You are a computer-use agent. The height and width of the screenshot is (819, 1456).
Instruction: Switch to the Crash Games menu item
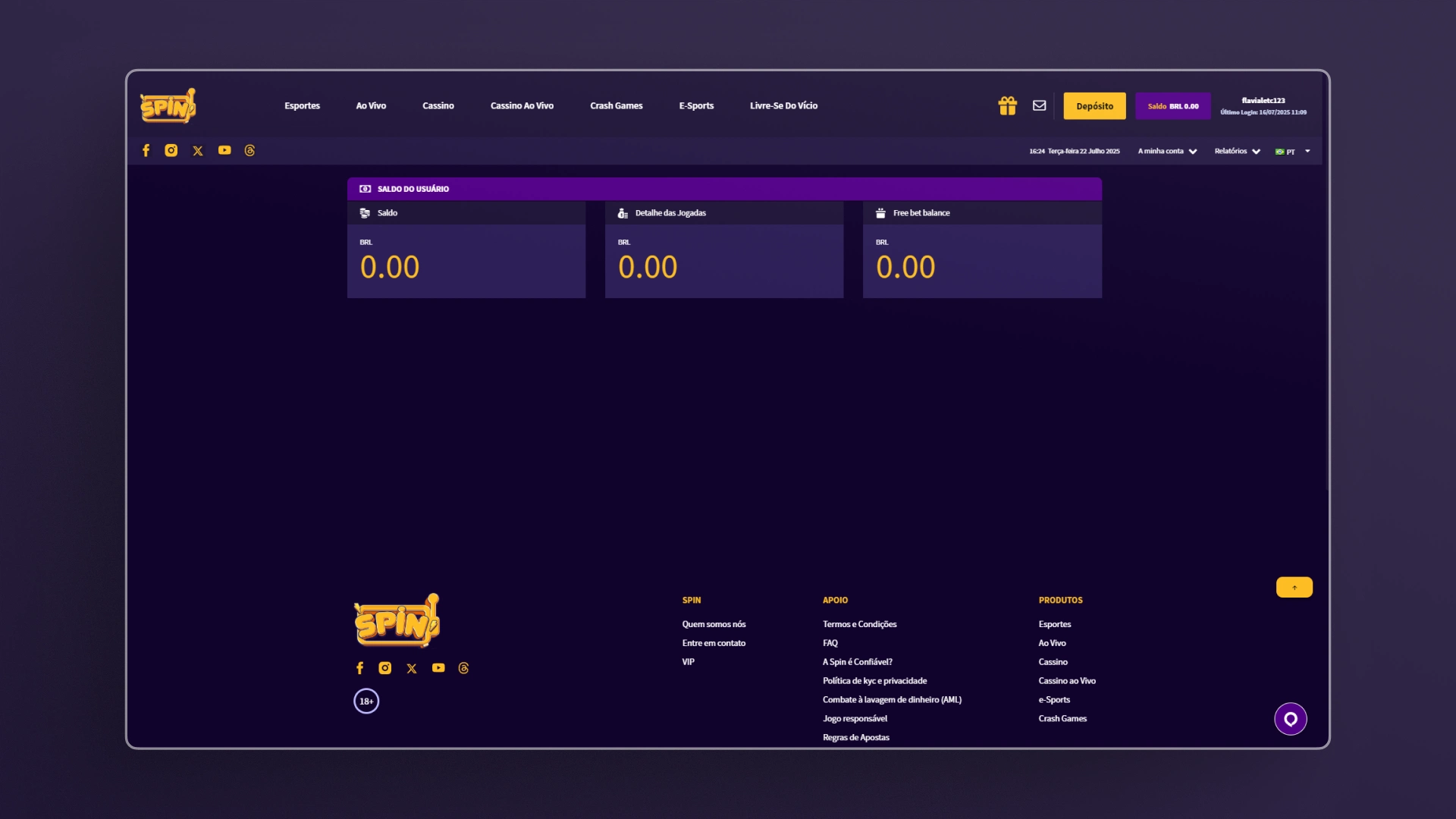tap(616, 105)
